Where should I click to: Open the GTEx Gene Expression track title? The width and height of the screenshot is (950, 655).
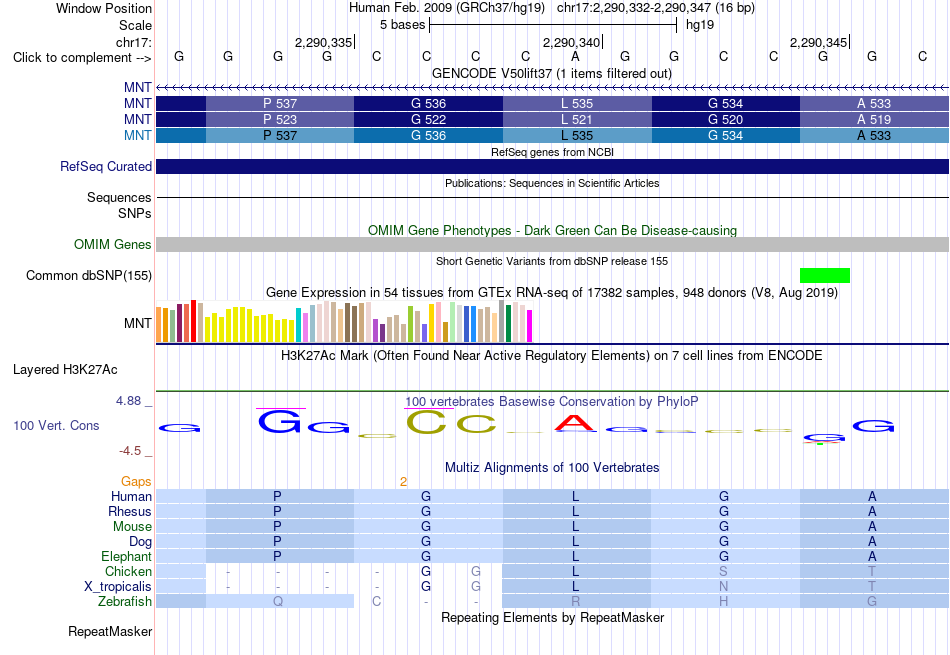pos(552,293)
